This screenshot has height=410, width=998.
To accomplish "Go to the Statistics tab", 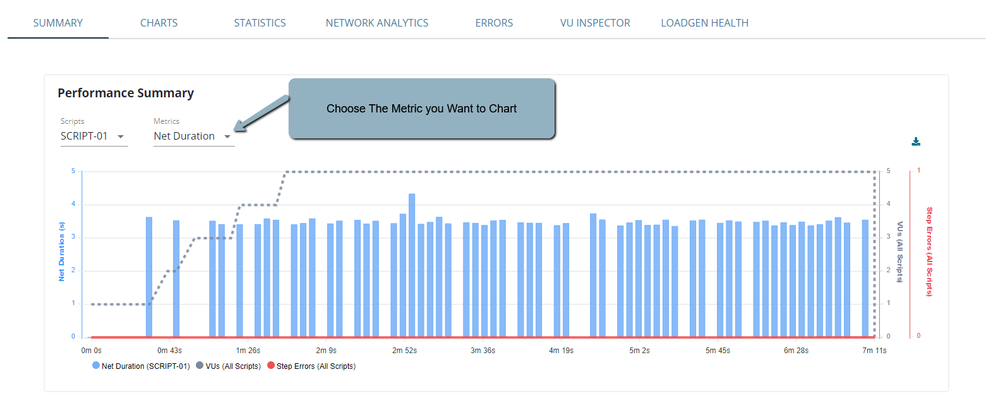I will coord(259,23).
